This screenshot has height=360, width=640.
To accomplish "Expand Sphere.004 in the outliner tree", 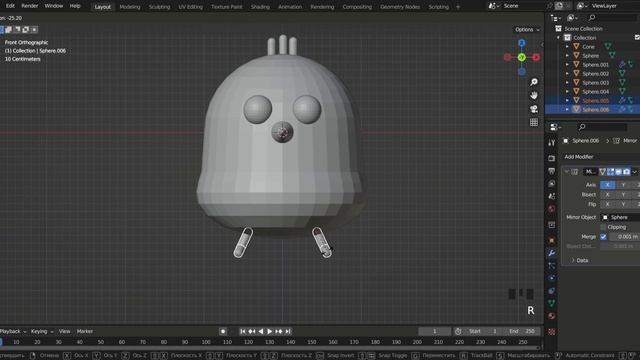I will 567,91.
